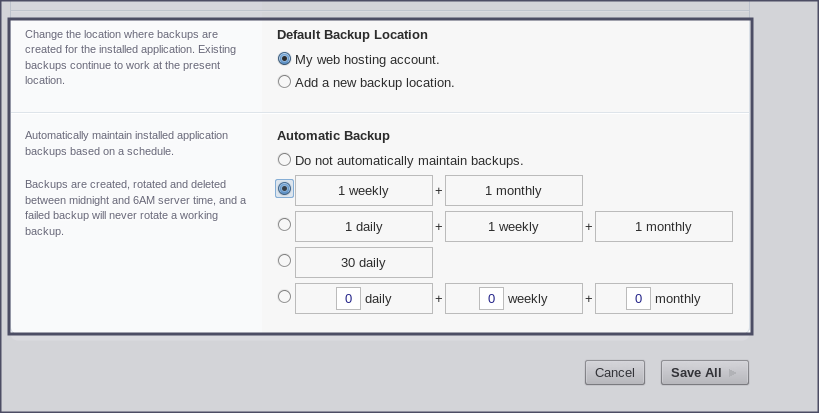Viewport: 819px width, 413px height.
Task: Click 1 monthly box in three-part schedule
Action: pyautogui.click(x=663, y=226)
